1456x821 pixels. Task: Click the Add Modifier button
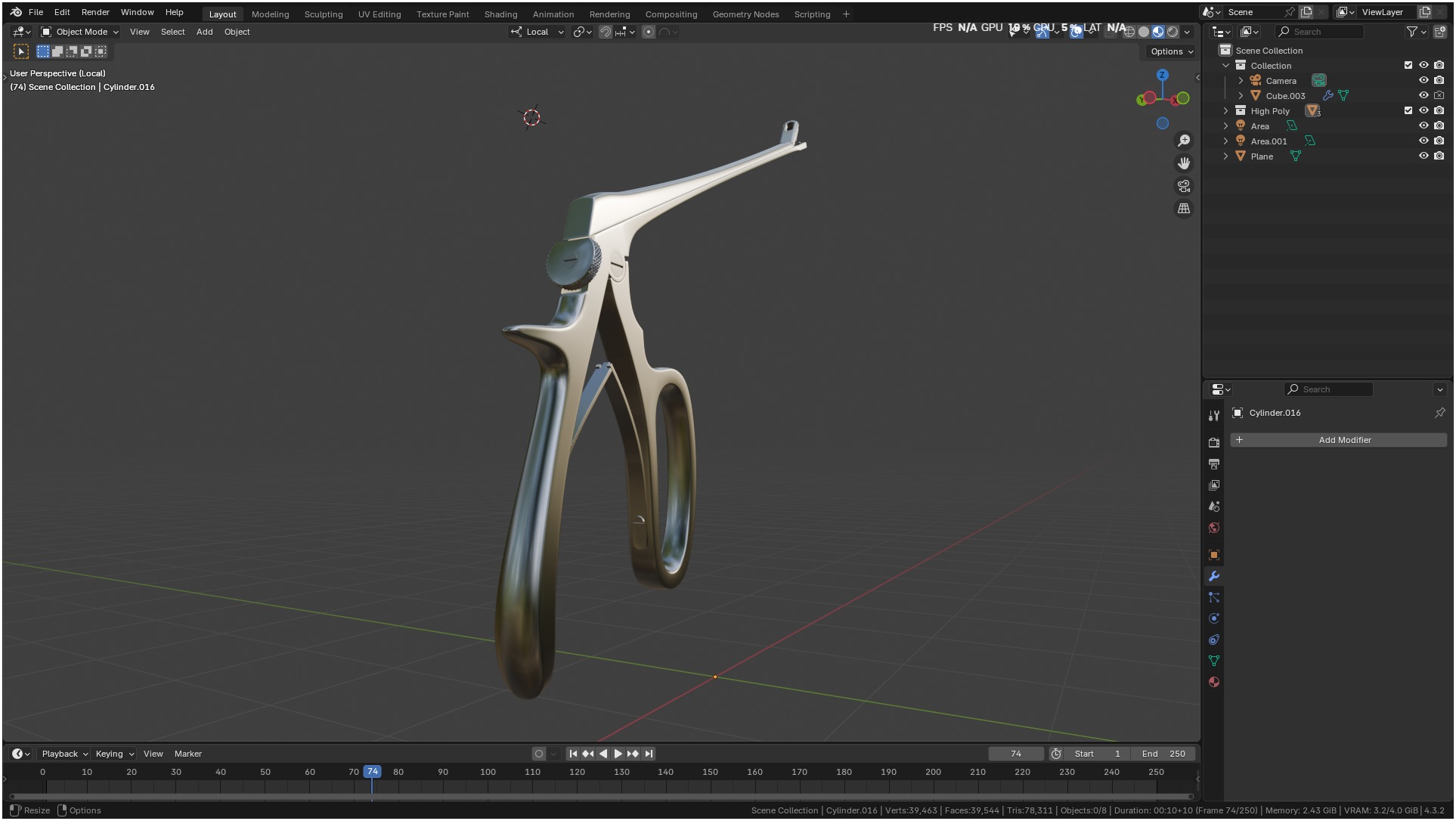1339,440
